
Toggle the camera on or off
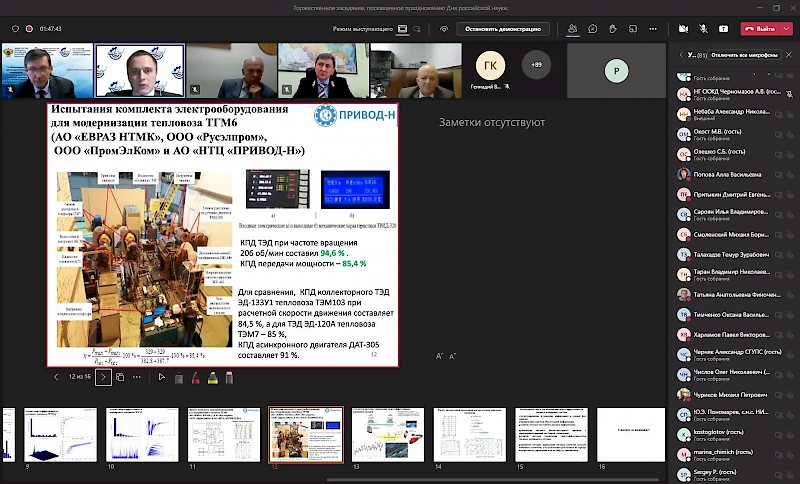pos(684,28)
